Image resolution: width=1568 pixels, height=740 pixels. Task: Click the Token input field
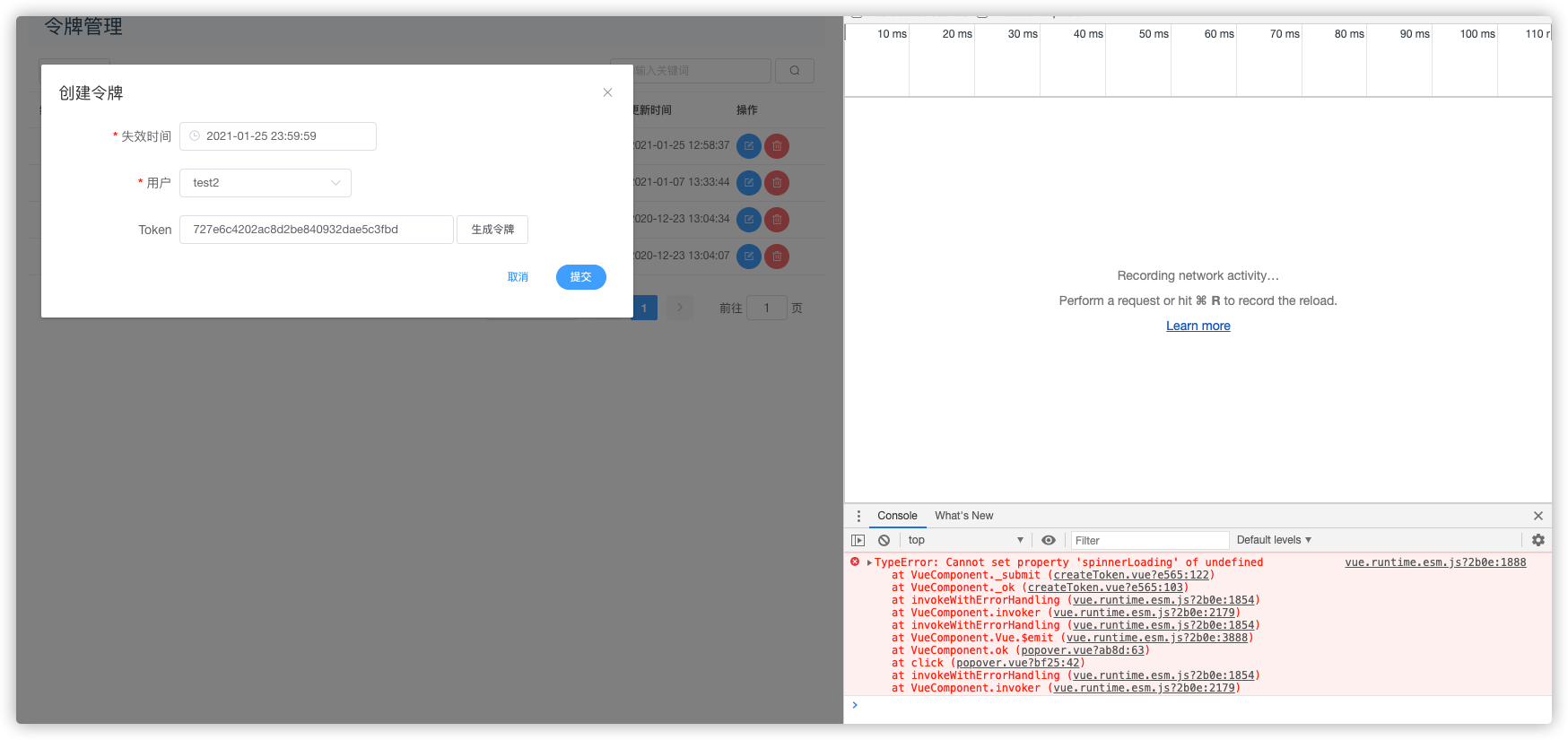tap(317, 230)
